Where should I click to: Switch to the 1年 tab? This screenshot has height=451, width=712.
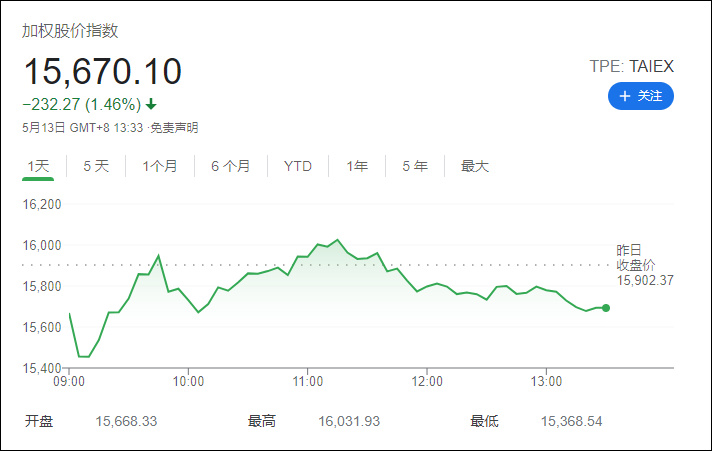coord(357,166)
